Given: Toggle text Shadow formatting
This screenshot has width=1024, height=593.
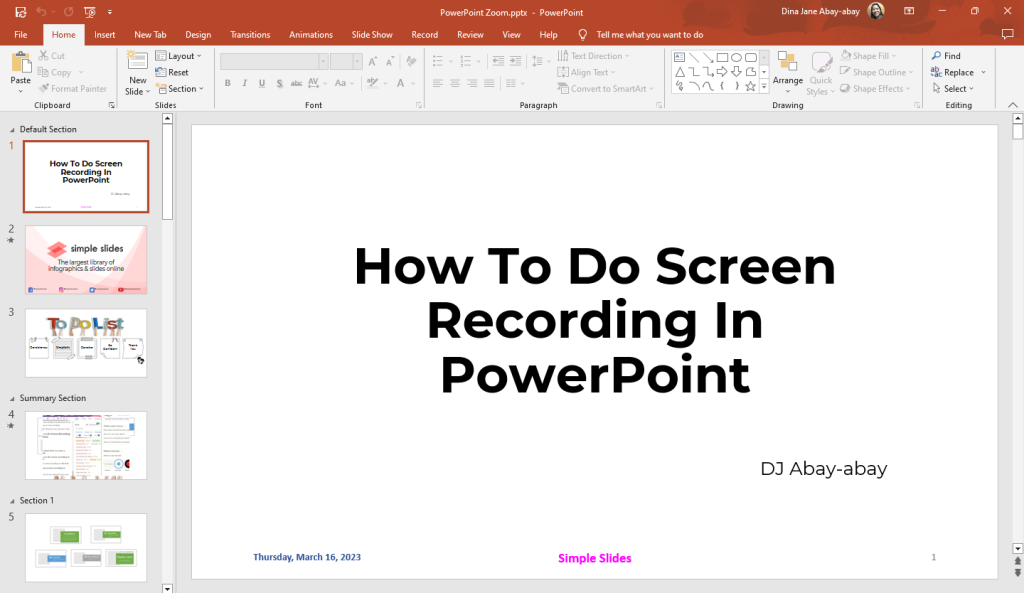Looking at the screenshot, I should pyautogui.click(x=280, y=83).
